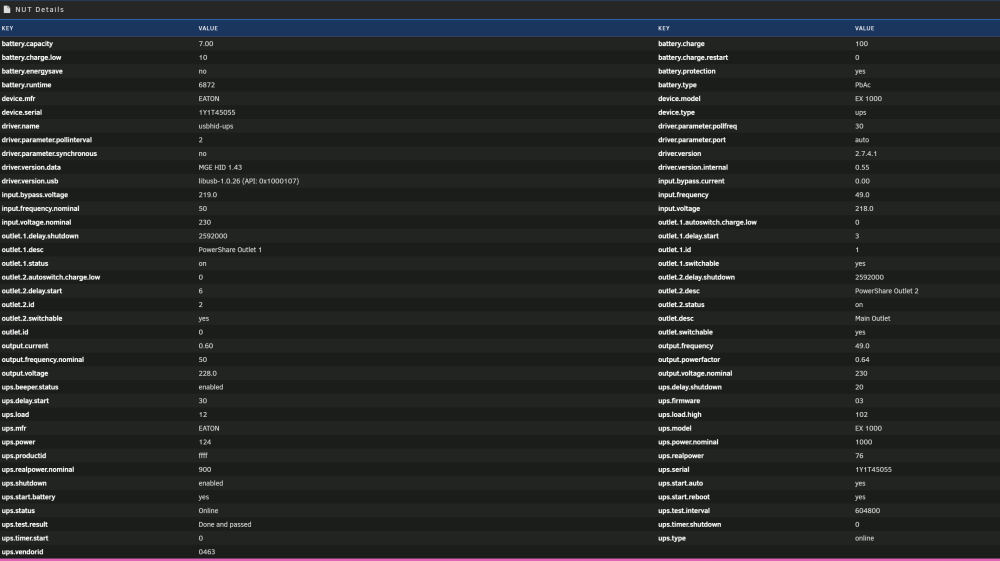Click the ups.realpower key
Screen dimensions: 1000x561
coord(681,456)
